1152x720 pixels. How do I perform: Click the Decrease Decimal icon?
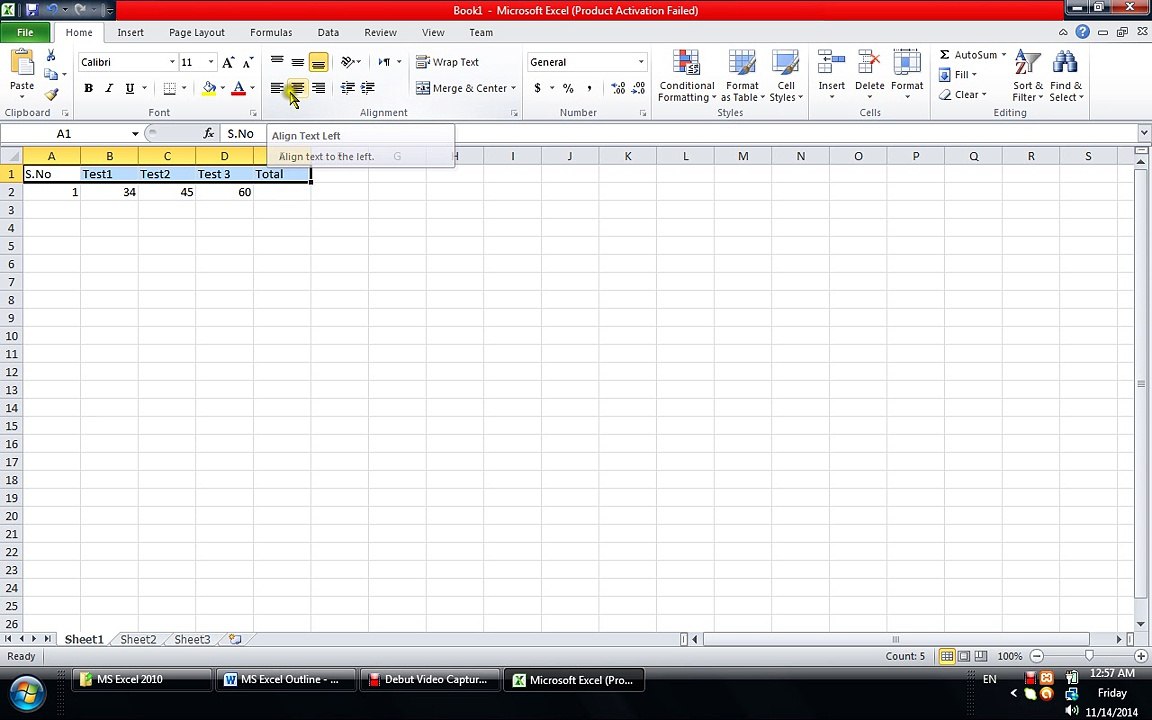[x=638, y=88]
